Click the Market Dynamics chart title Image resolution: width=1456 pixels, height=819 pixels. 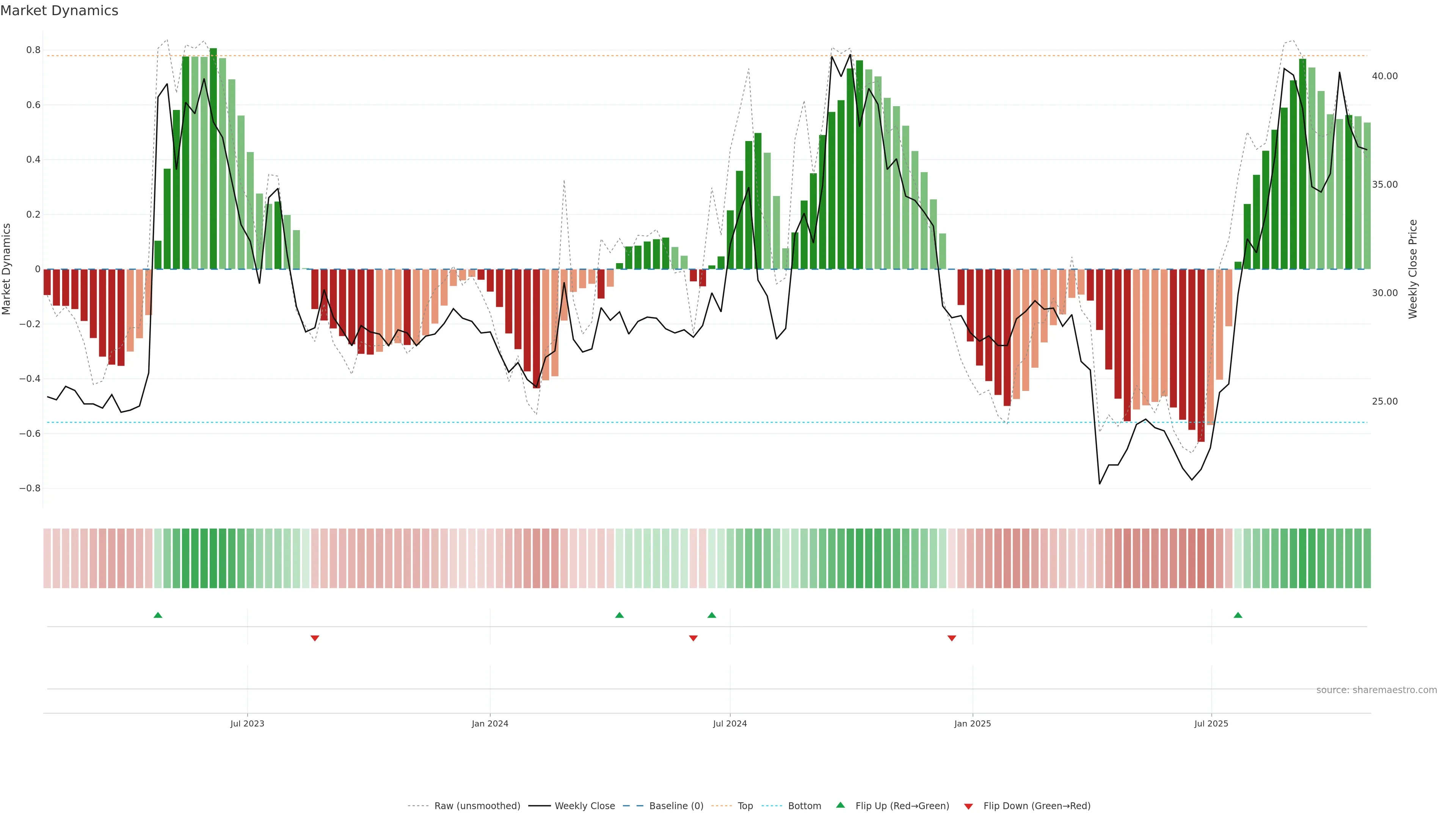[x=60, y=11]
